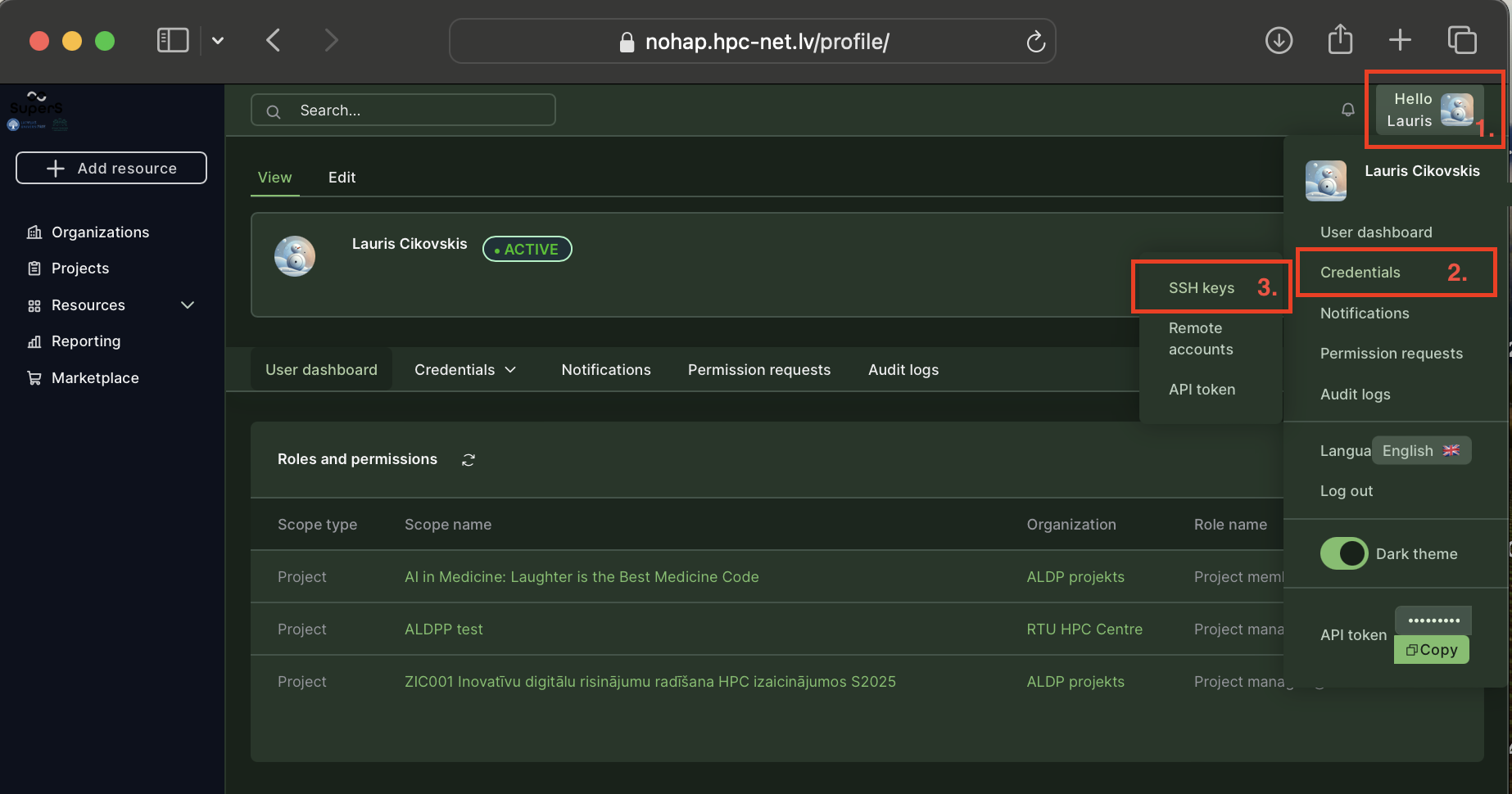1512x794 pixels.
Task: Expand the Resources sidebar section
Action: click(188, 305)
